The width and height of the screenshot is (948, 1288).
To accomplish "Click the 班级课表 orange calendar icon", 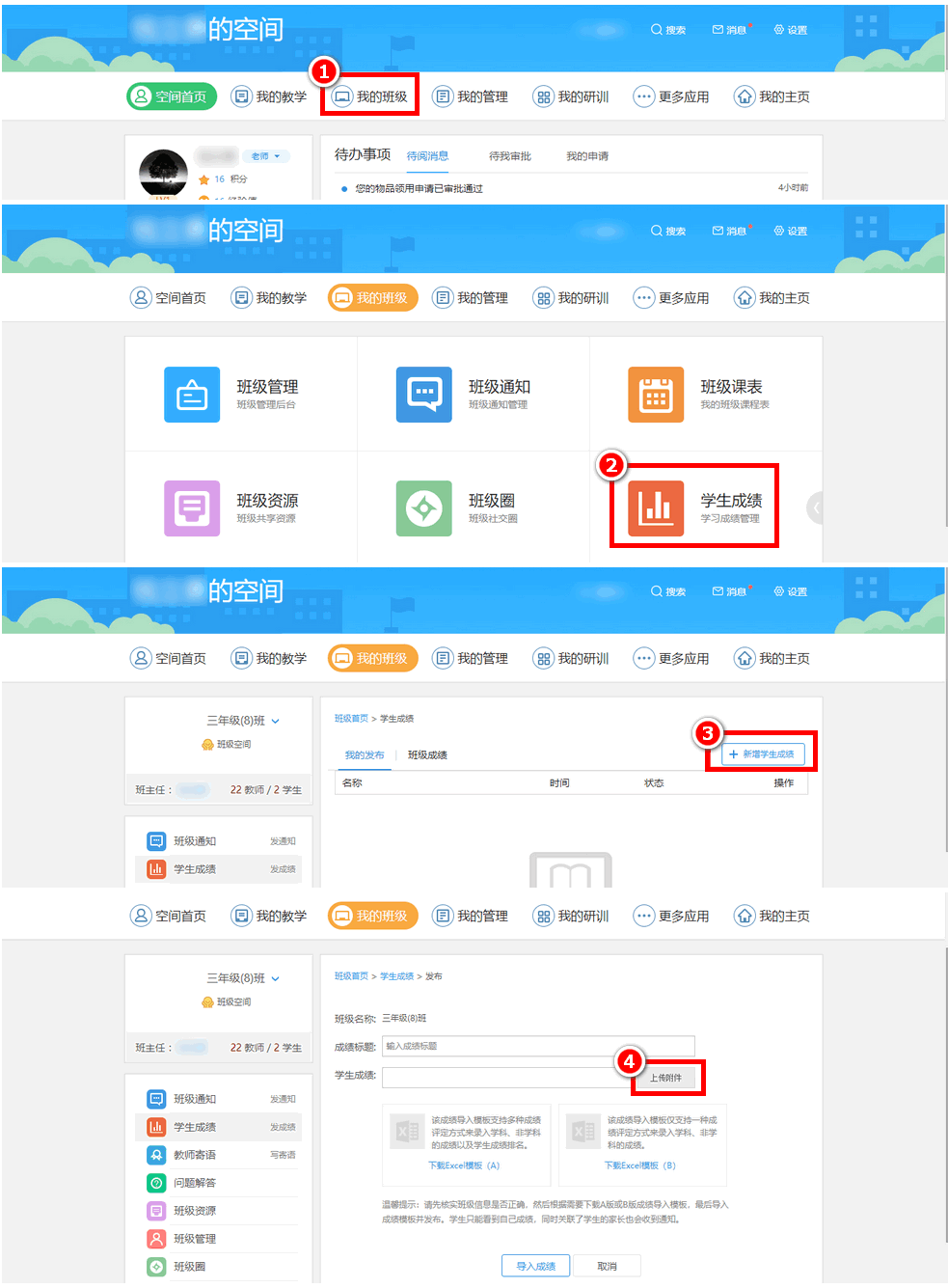I will click(656, 395).
